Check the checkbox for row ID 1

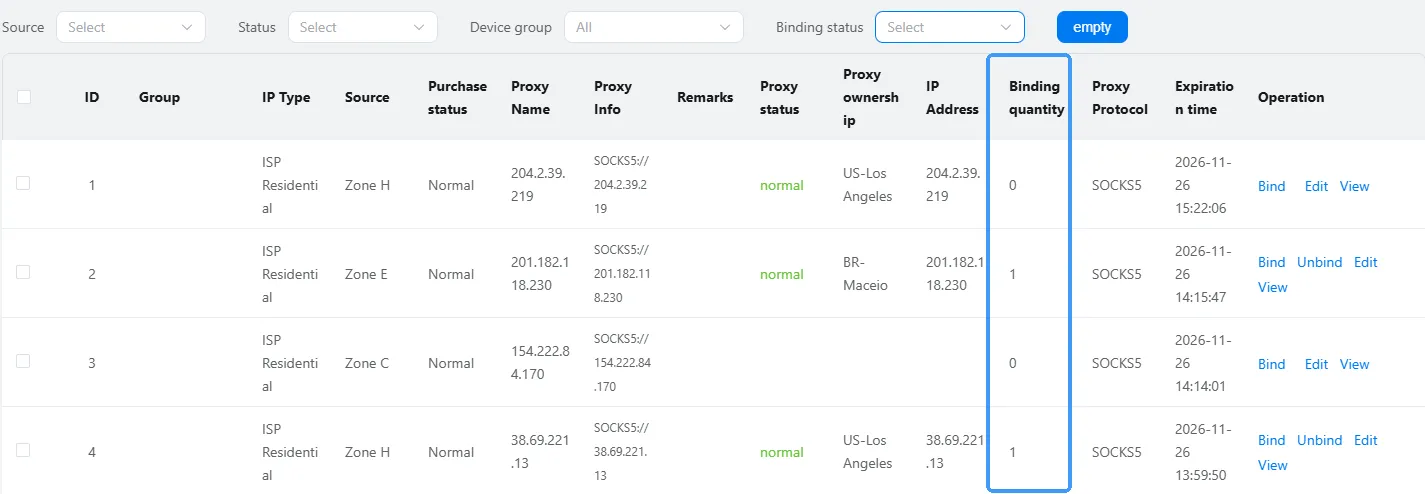[x=24, y=184]
